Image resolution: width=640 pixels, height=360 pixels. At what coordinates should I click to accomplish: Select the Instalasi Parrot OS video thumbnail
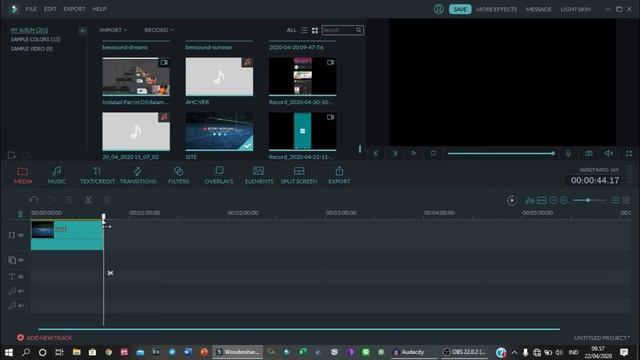(x=136, y=76)
